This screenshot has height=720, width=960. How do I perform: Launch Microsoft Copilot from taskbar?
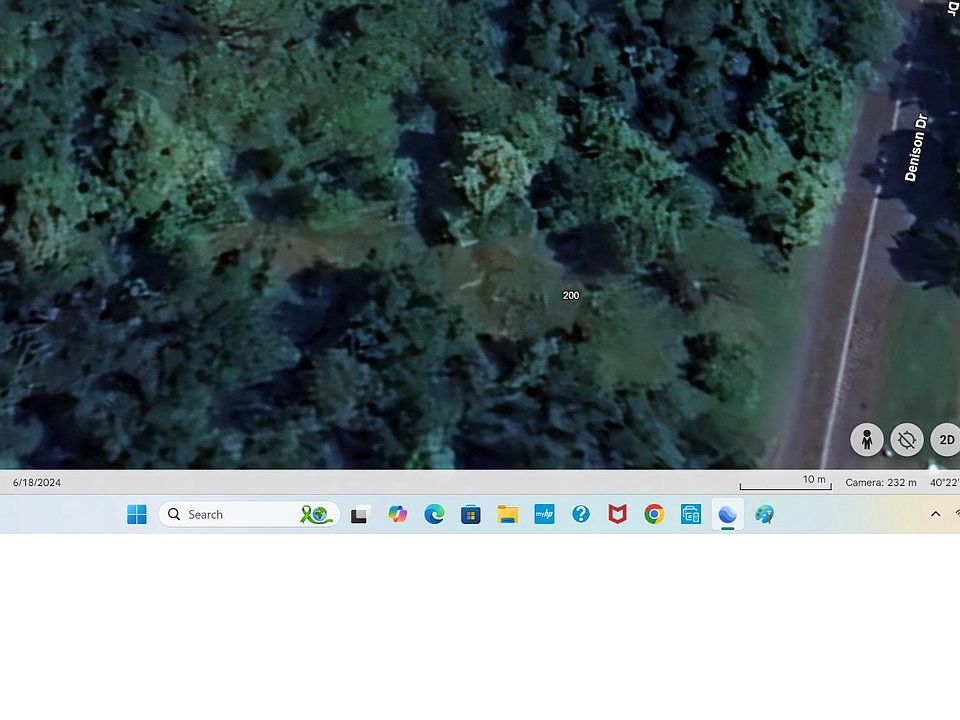click(x=398, y=514)
